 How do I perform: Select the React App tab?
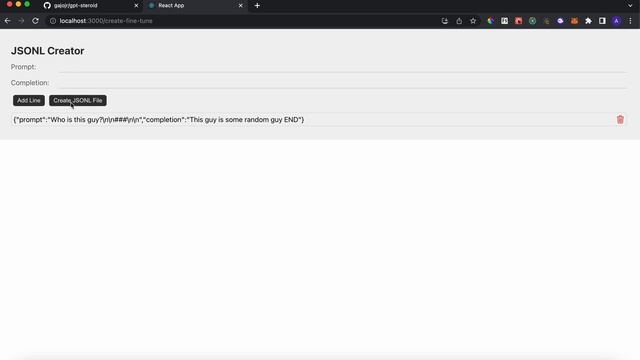pos(195,6)
